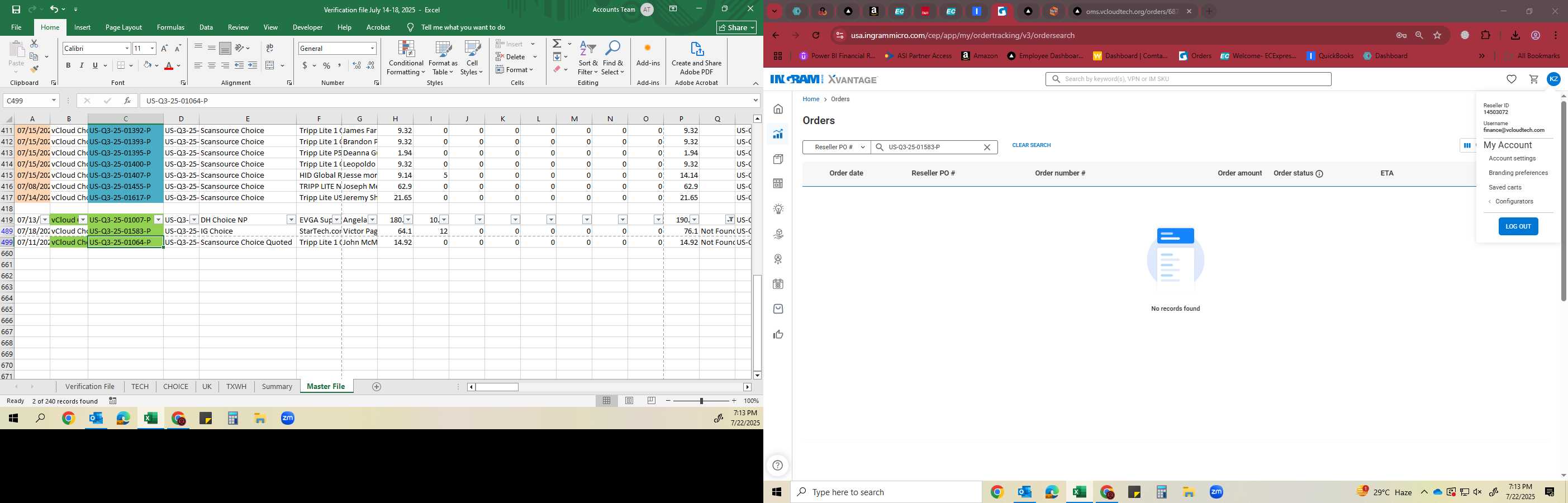Open the favorites heart icon on Xvantage
Screen dimensions: 1568x503
(1512, 79)
